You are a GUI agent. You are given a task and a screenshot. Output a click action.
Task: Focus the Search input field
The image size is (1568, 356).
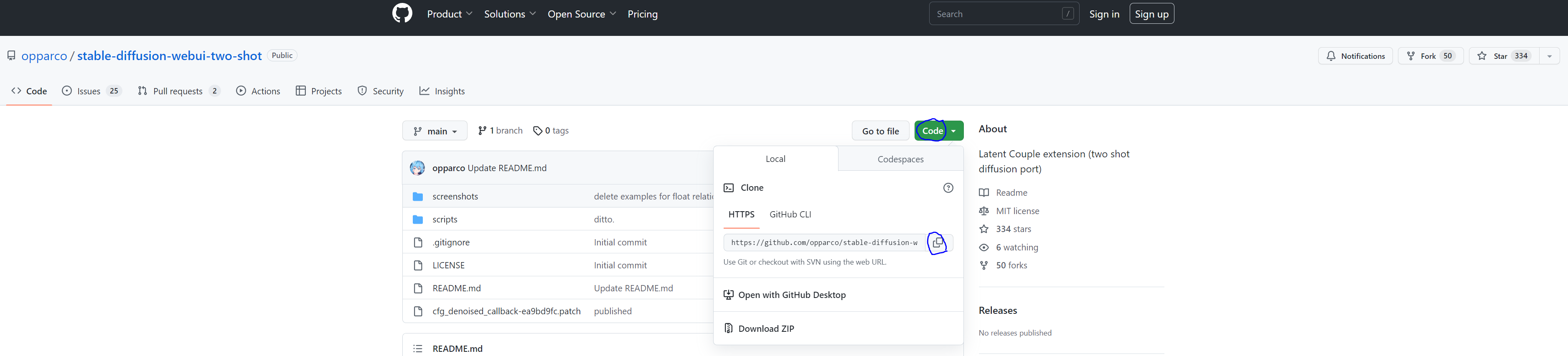(1004, 14)
